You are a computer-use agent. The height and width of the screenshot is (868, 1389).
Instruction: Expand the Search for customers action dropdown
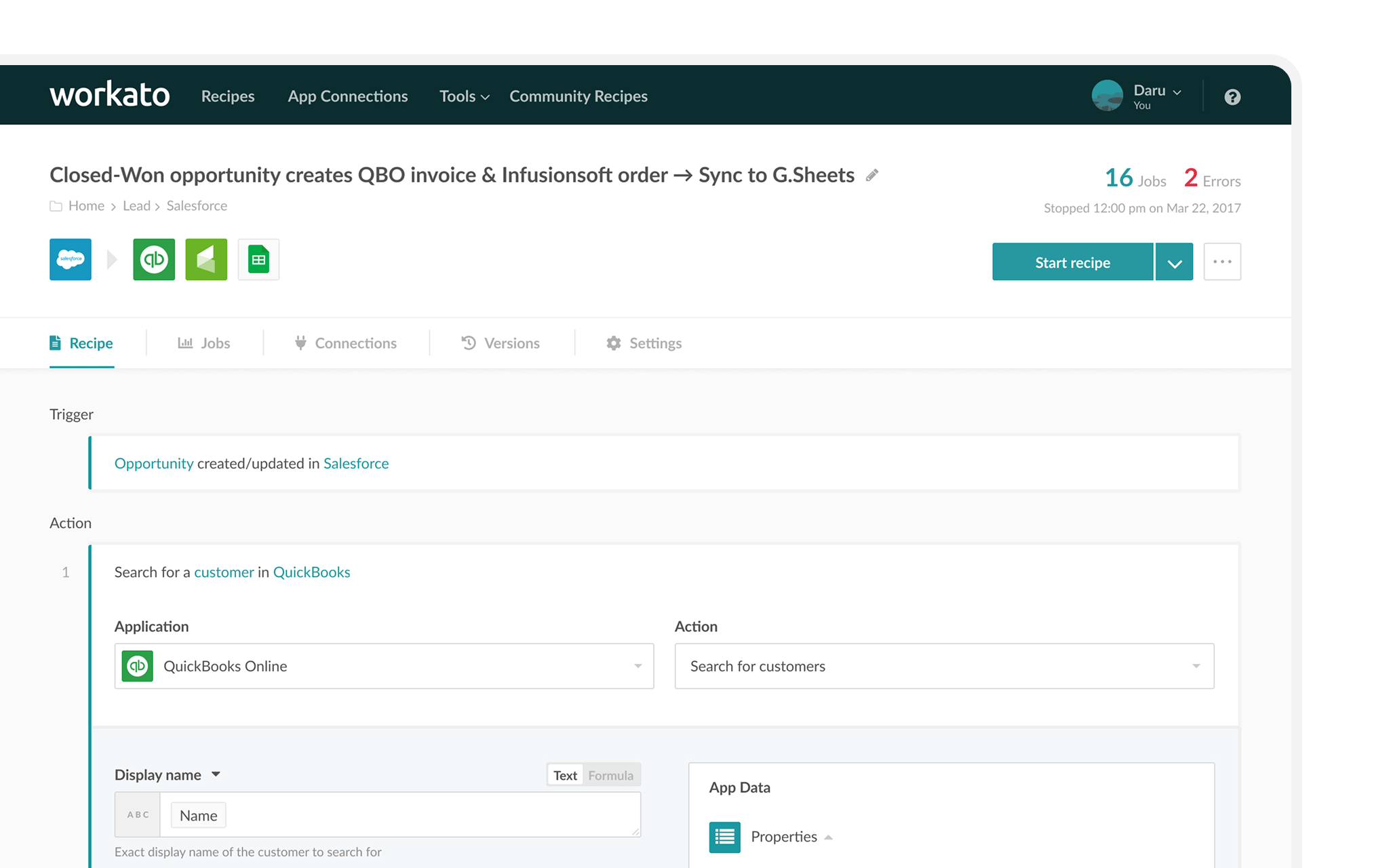943,666
